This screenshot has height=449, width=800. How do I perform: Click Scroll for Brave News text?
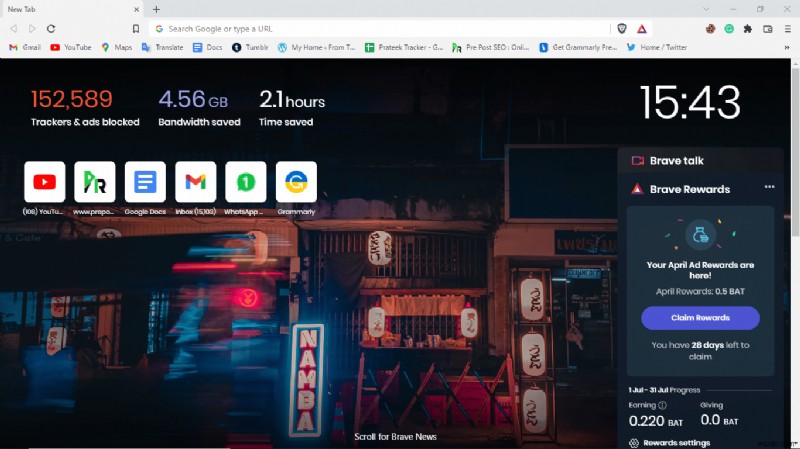(395, 437)
